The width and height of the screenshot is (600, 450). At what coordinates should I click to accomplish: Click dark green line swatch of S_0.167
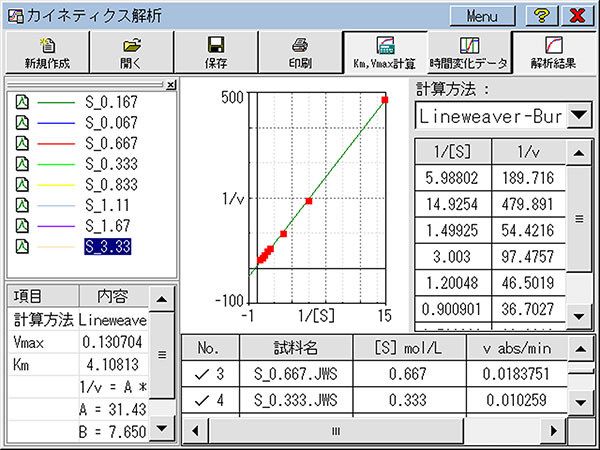[x=56, y=103]
